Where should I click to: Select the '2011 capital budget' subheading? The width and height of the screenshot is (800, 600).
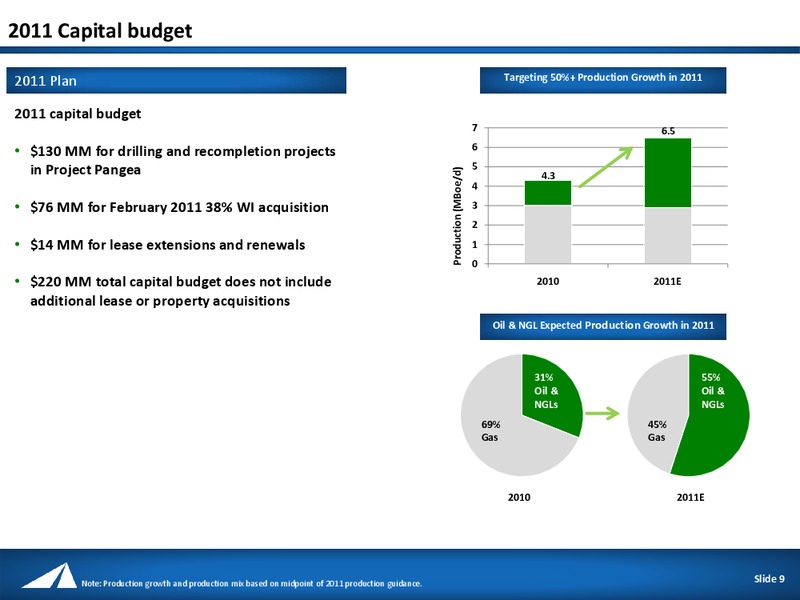point(78,113)
